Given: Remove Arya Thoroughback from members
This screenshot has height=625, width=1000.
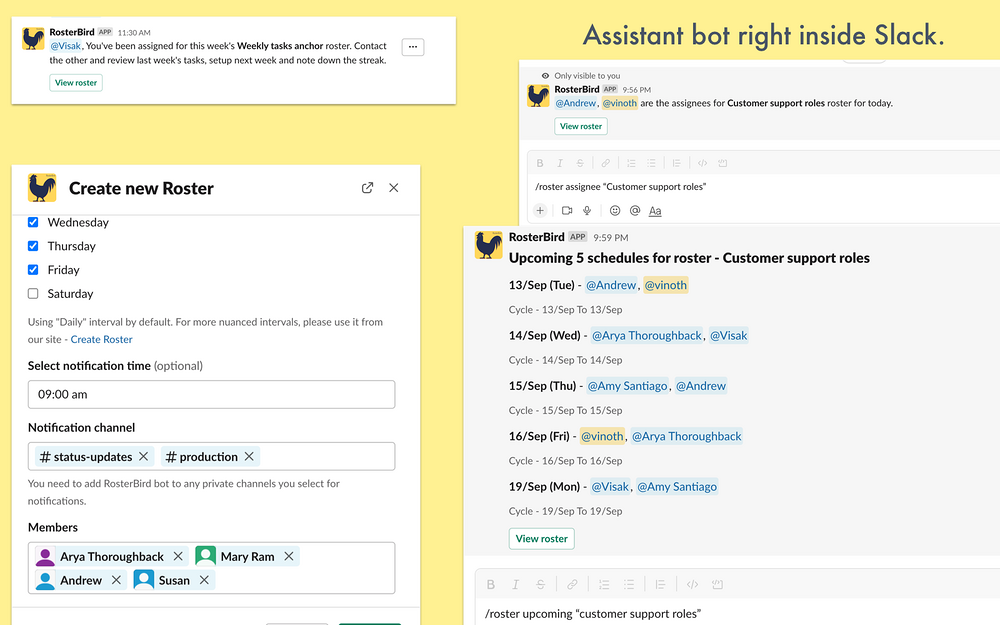Looking at the screenshot, I should tap(178, 556).
